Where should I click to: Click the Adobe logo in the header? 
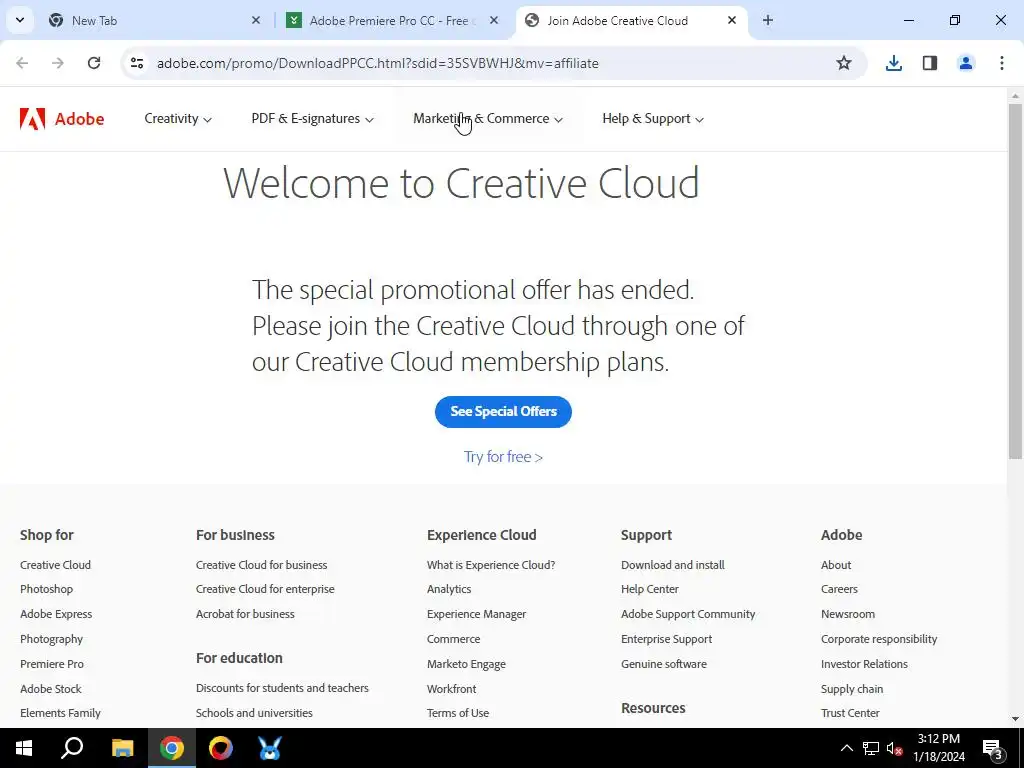(62, 119)
